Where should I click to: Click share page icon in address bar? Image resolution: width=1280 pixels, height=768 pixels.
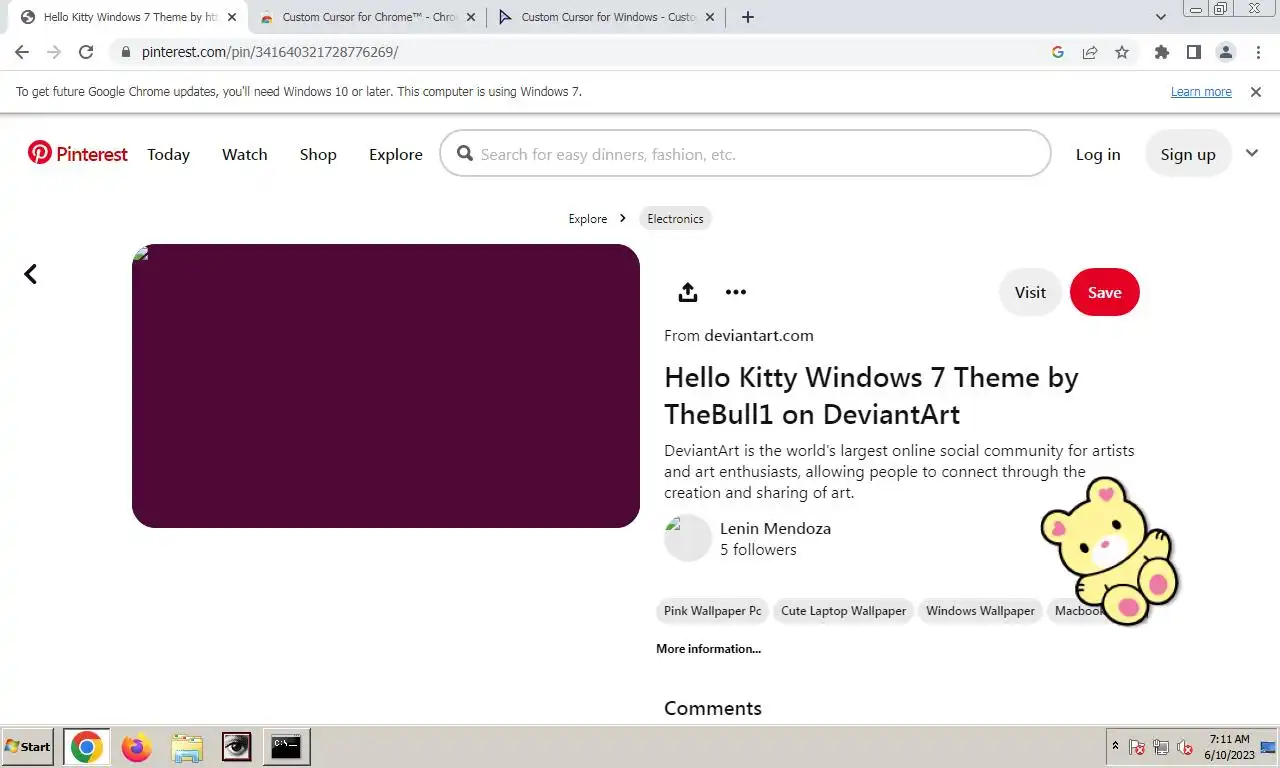(1090, 52)
